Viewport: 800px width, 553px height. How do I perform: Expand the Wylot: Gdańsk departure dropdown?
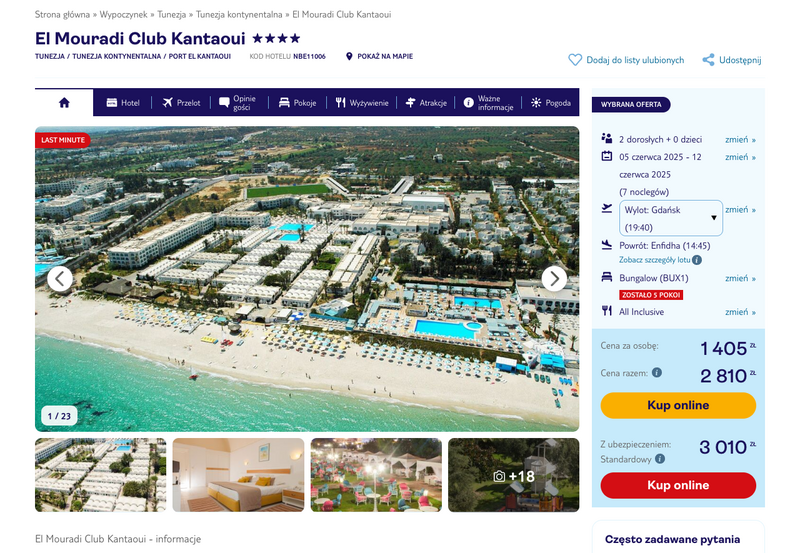click(x=670, y=218)
